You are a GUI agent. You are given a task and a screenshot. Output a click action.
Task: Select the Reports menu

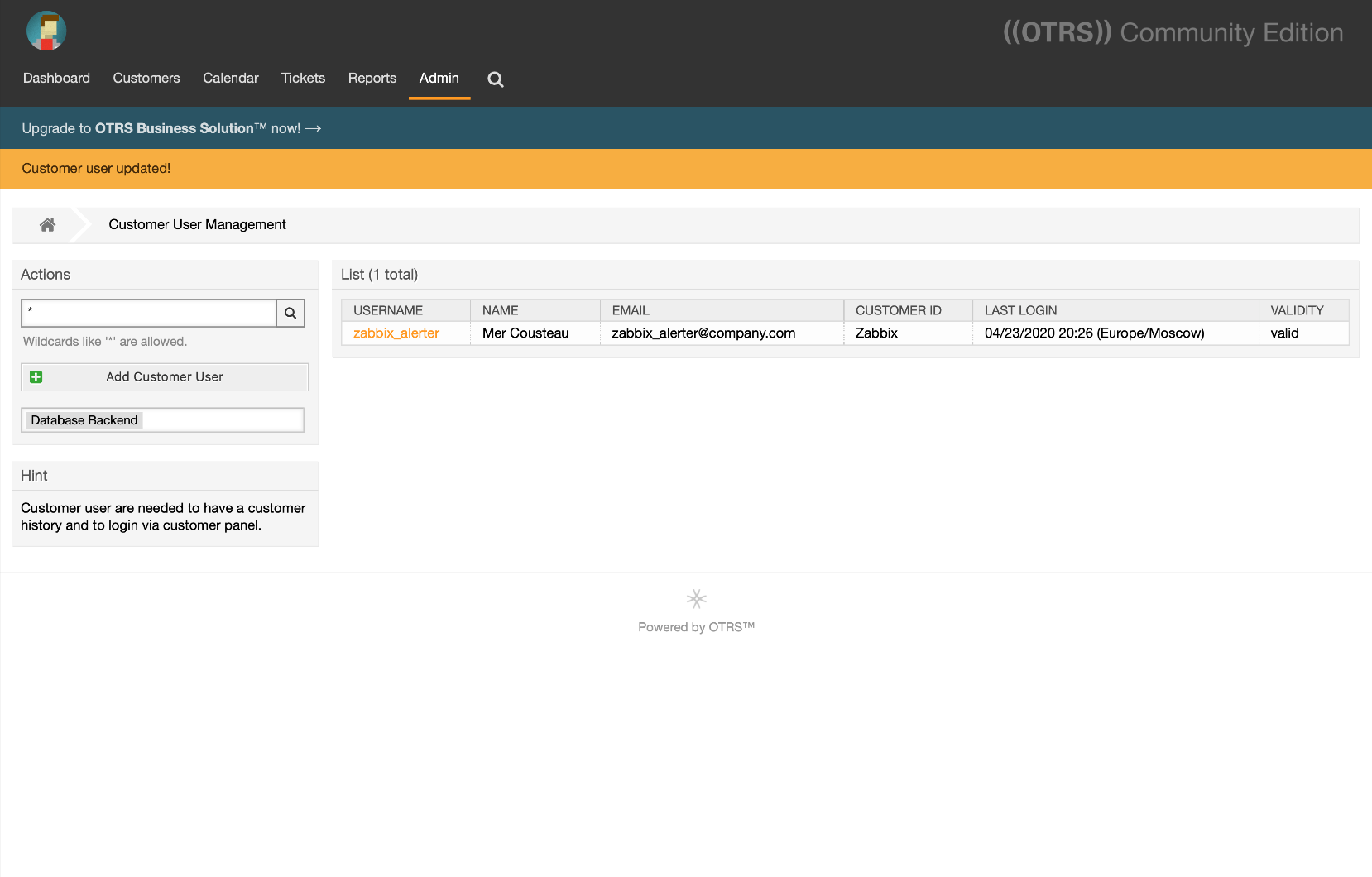coord(372,78)
